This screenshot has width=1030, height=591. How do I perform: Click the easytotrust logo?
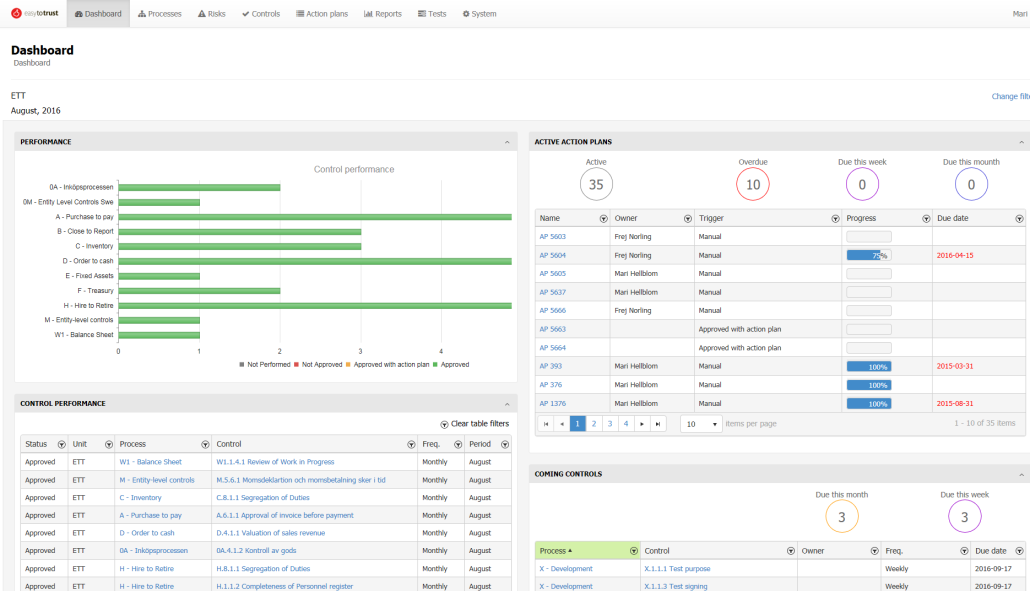pyautogui.click(x=35, y=14)
